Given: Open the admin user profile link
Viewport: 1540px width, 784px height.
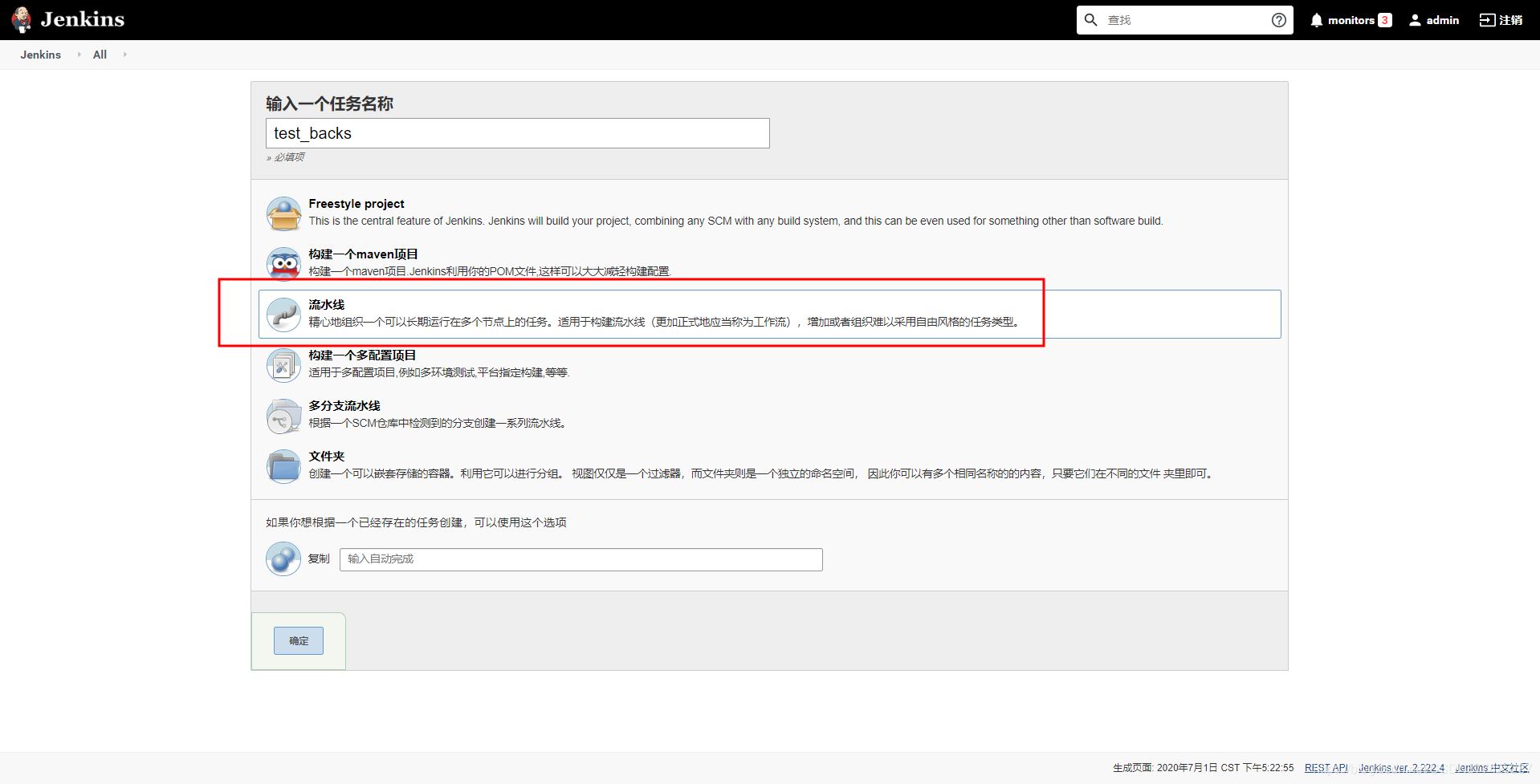Looking at the screenshot, I should pyautogui.click(x=1434, y=20).
